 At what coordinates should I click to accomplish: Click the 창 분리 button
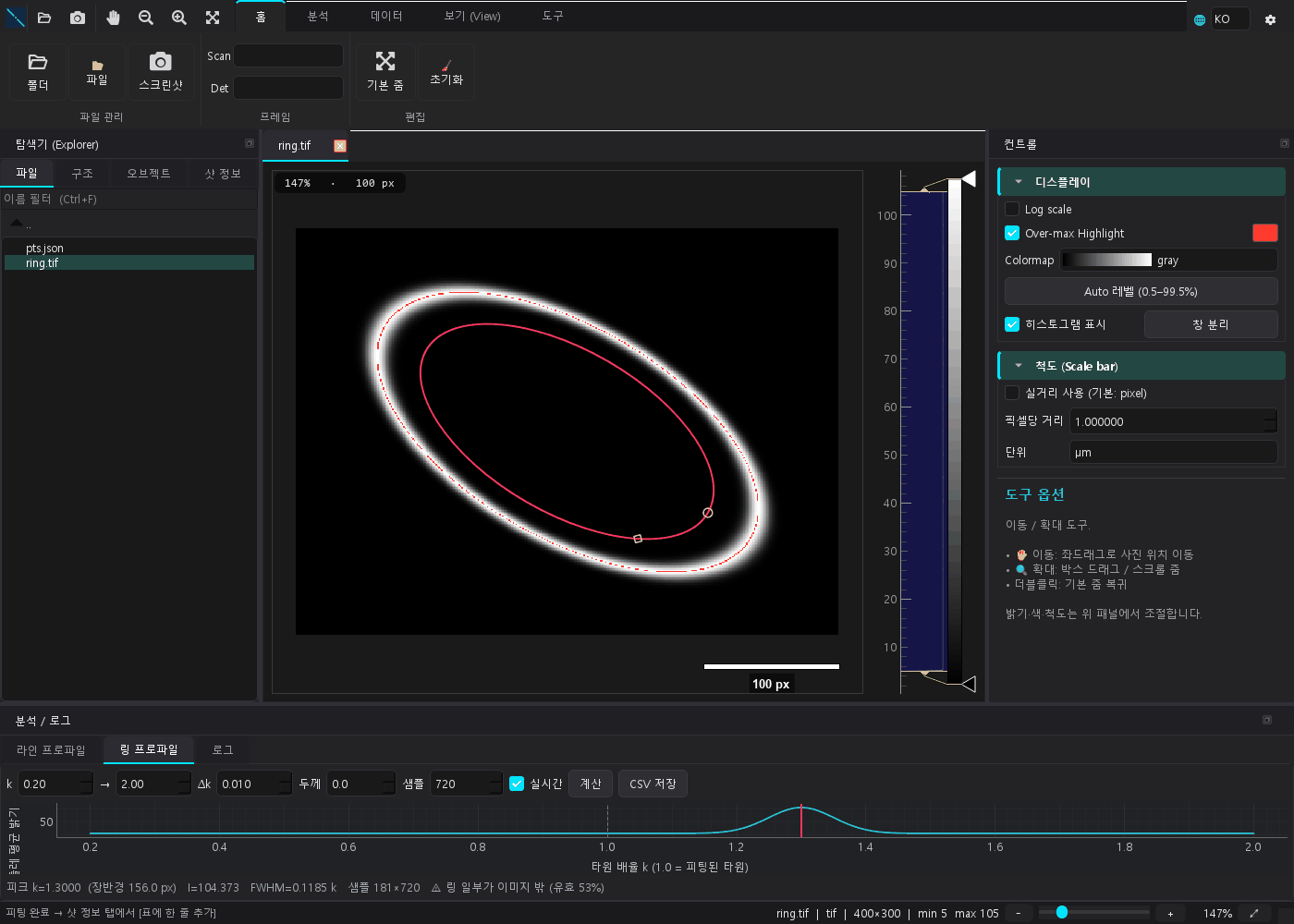1211,324
